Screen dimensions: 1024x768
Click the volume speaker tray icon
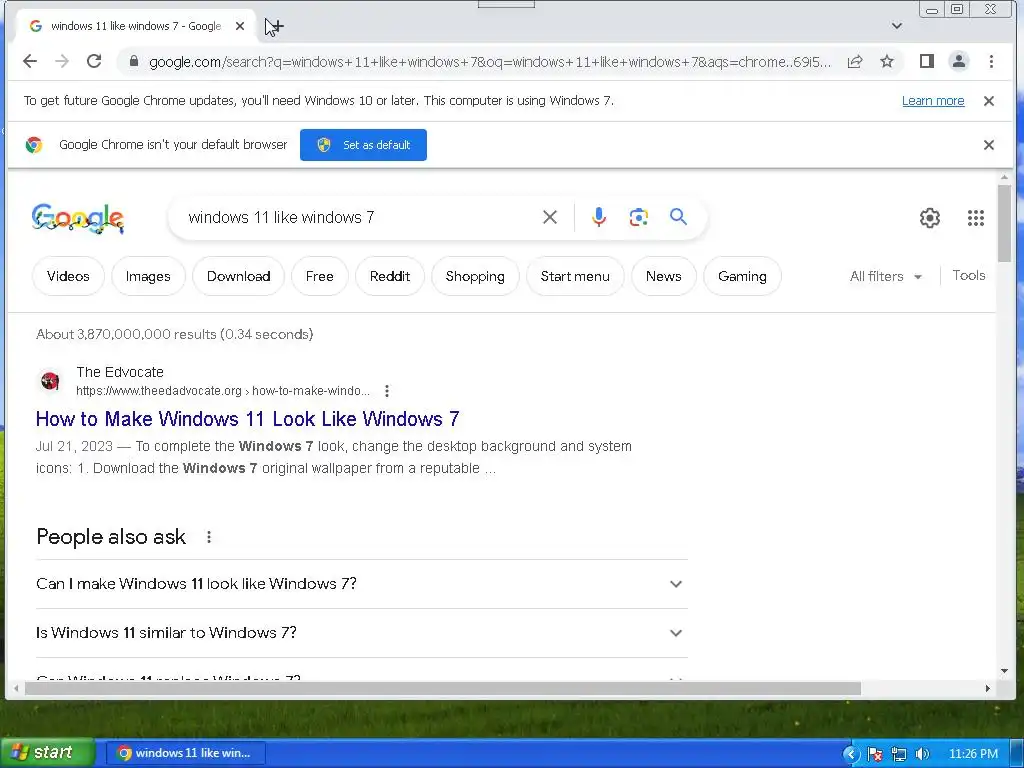[x=922, y=754]
